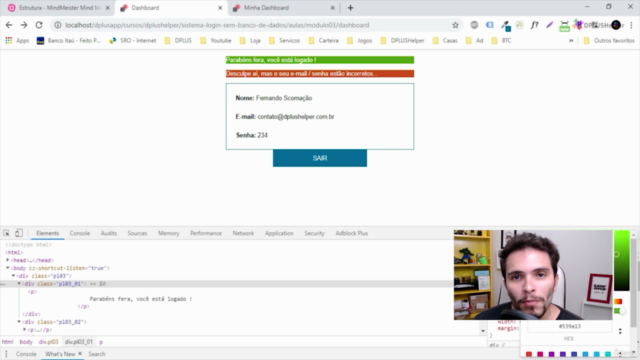The width and height of the screenshot is (640, 360).
Task: Click the green ruler extension icon
Action: pos(564,26)
